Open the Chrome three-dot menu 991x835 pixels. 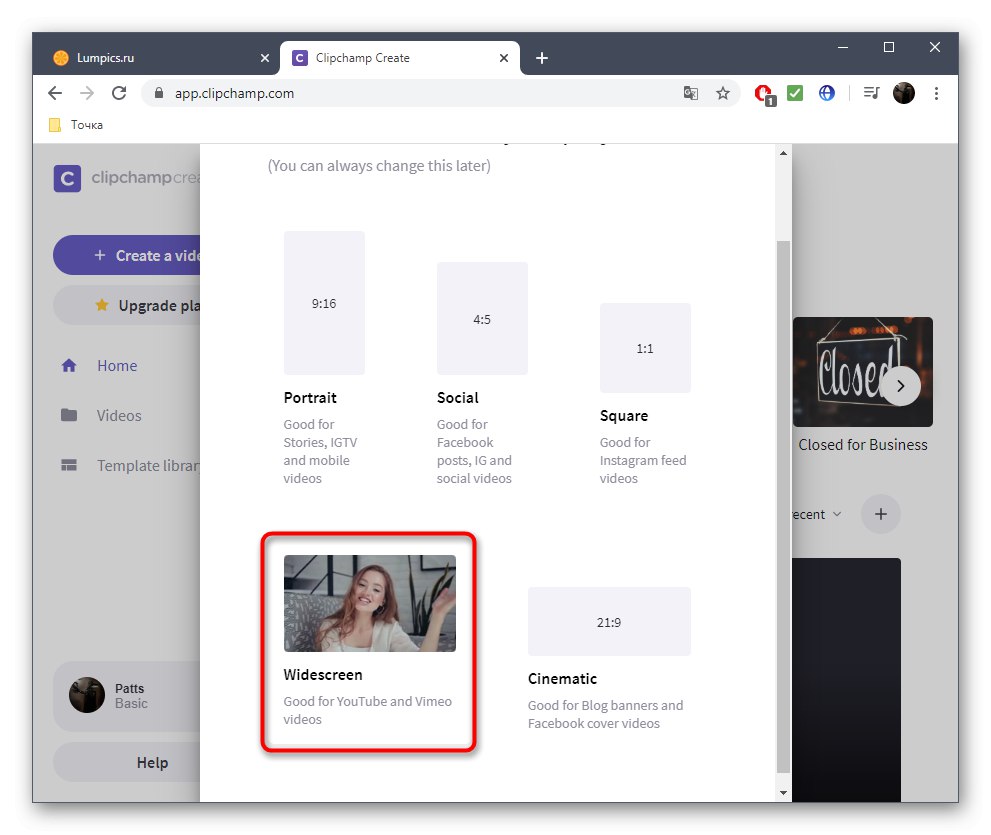(x=936, y=92)
